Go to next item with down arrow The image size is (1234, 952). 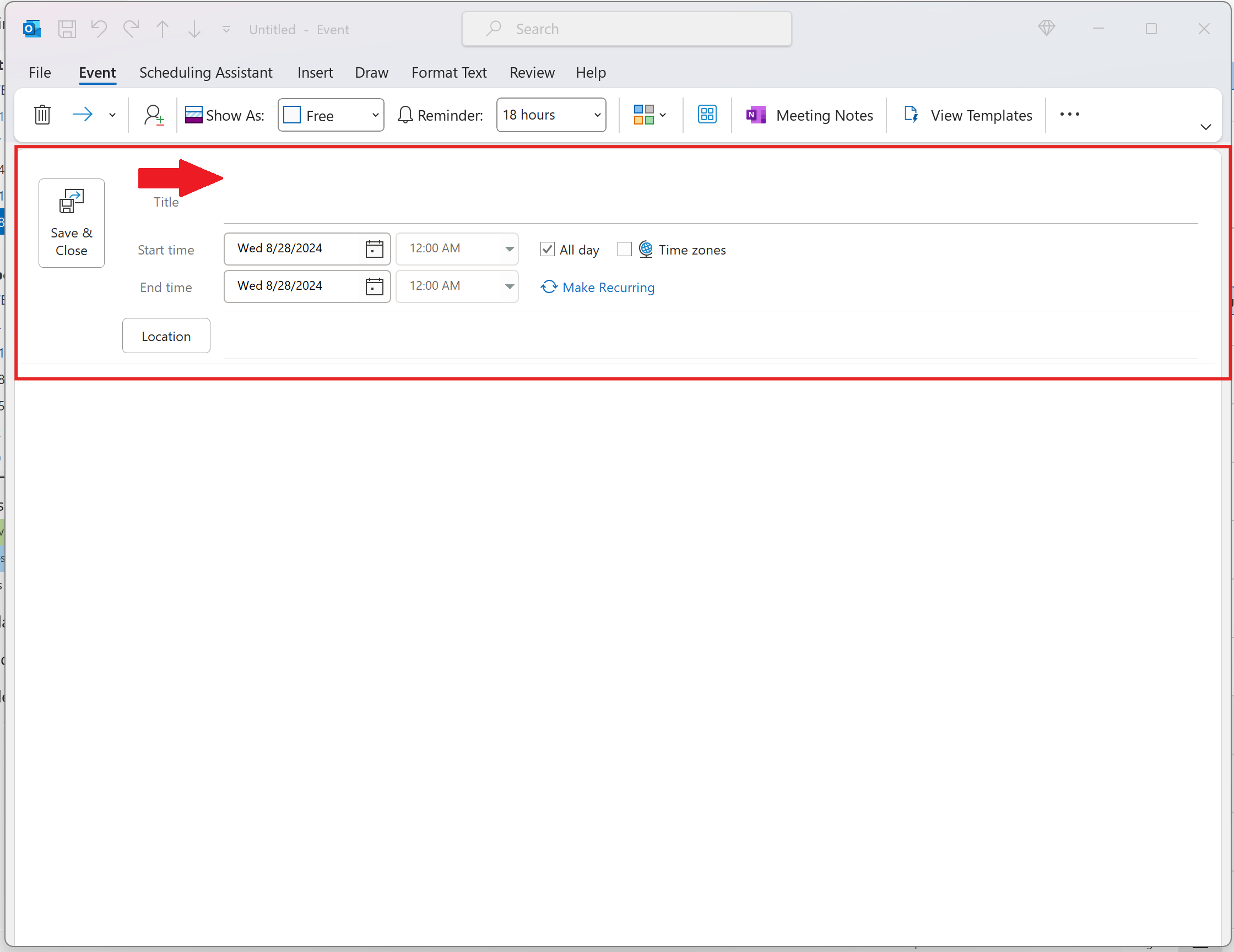(194, 29)
